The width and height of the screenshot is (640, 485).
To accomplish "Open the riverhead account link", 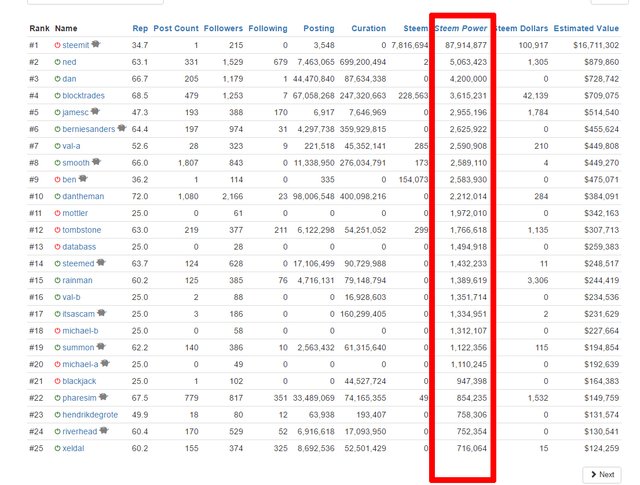I will 80,432.
